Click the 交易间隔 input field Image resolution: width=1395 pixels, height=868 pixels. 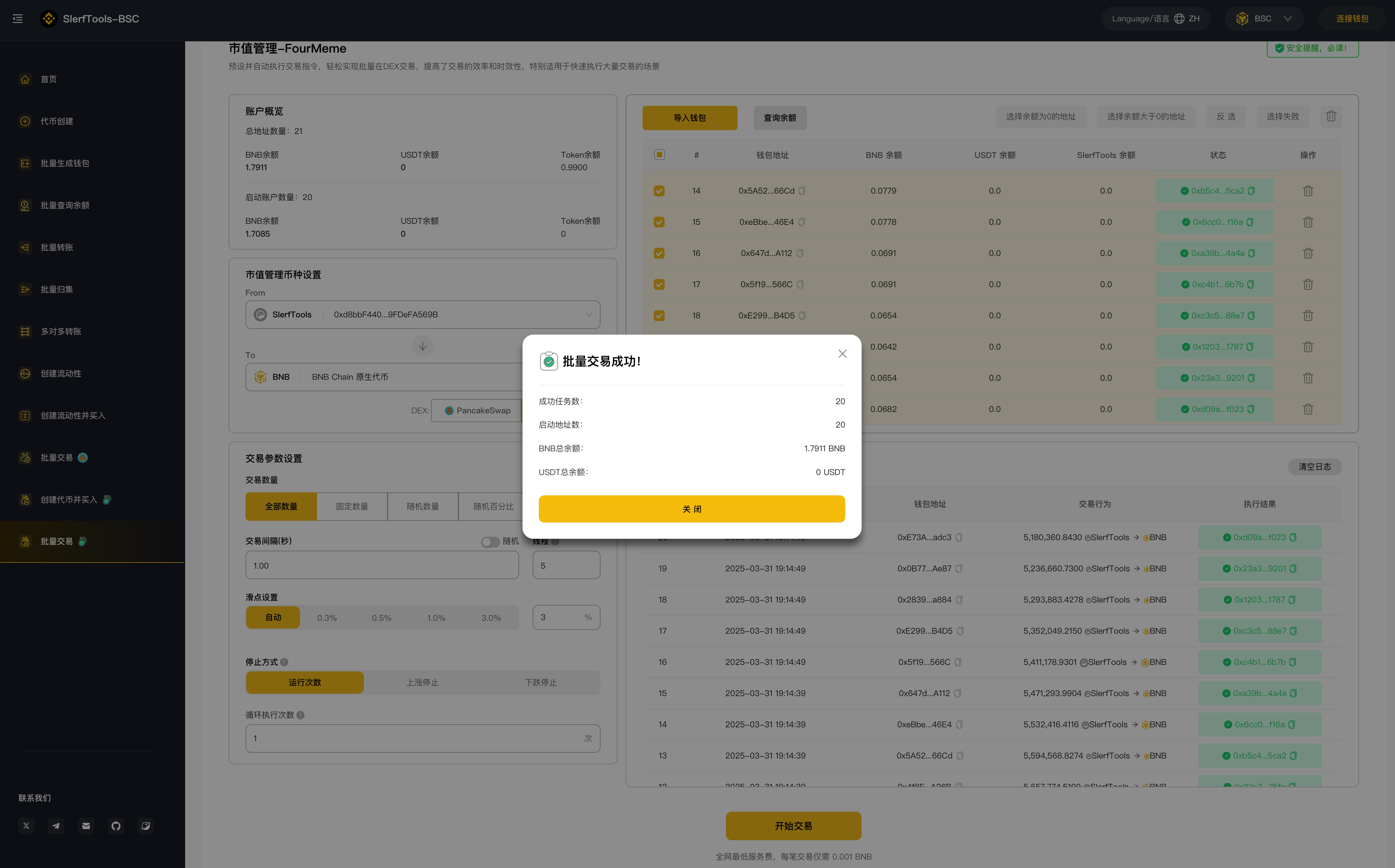click(382, 566)
